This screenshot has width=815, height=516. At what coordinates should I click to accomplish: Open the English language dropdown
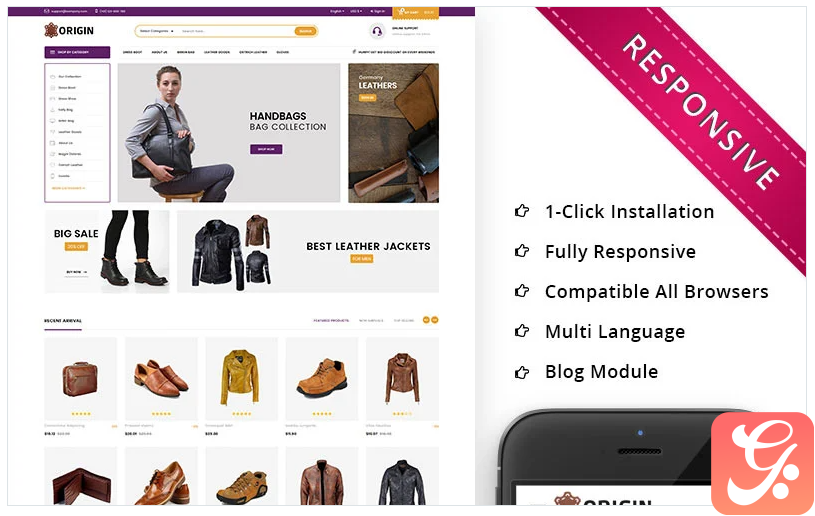tap(337, 11)
